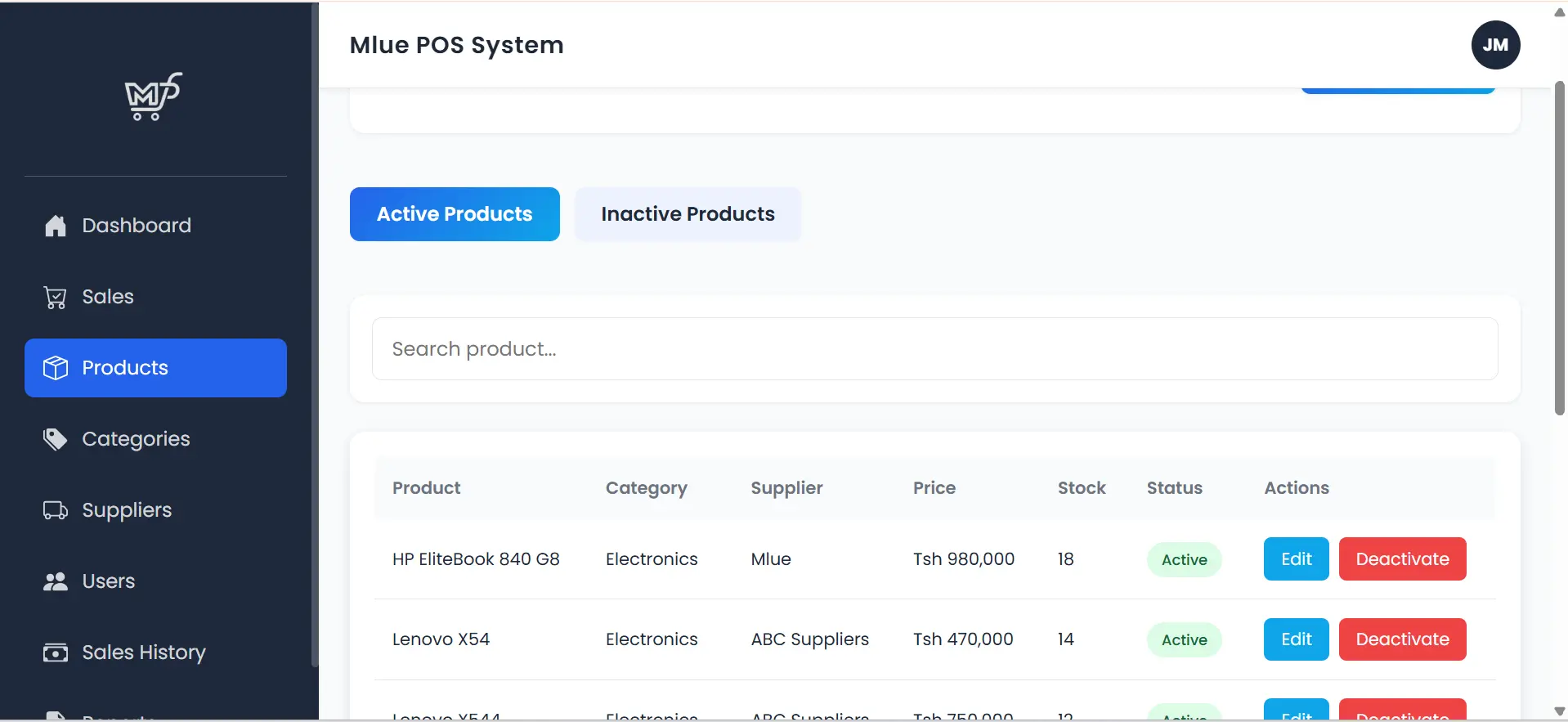1568x722 pixels.
Task: Click stock value 18
Action: [1065, 559]
